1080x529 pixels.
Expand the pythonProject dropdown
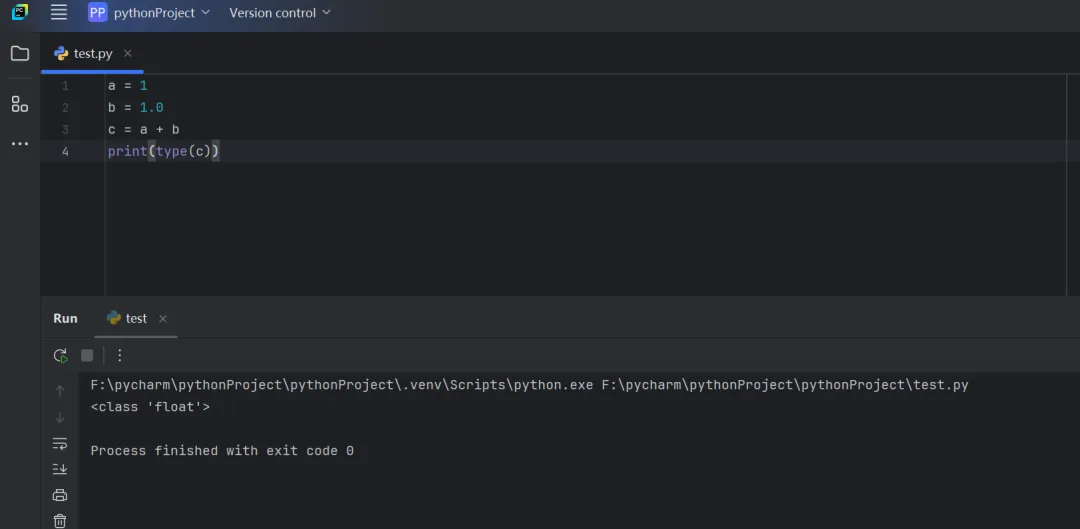150,13
